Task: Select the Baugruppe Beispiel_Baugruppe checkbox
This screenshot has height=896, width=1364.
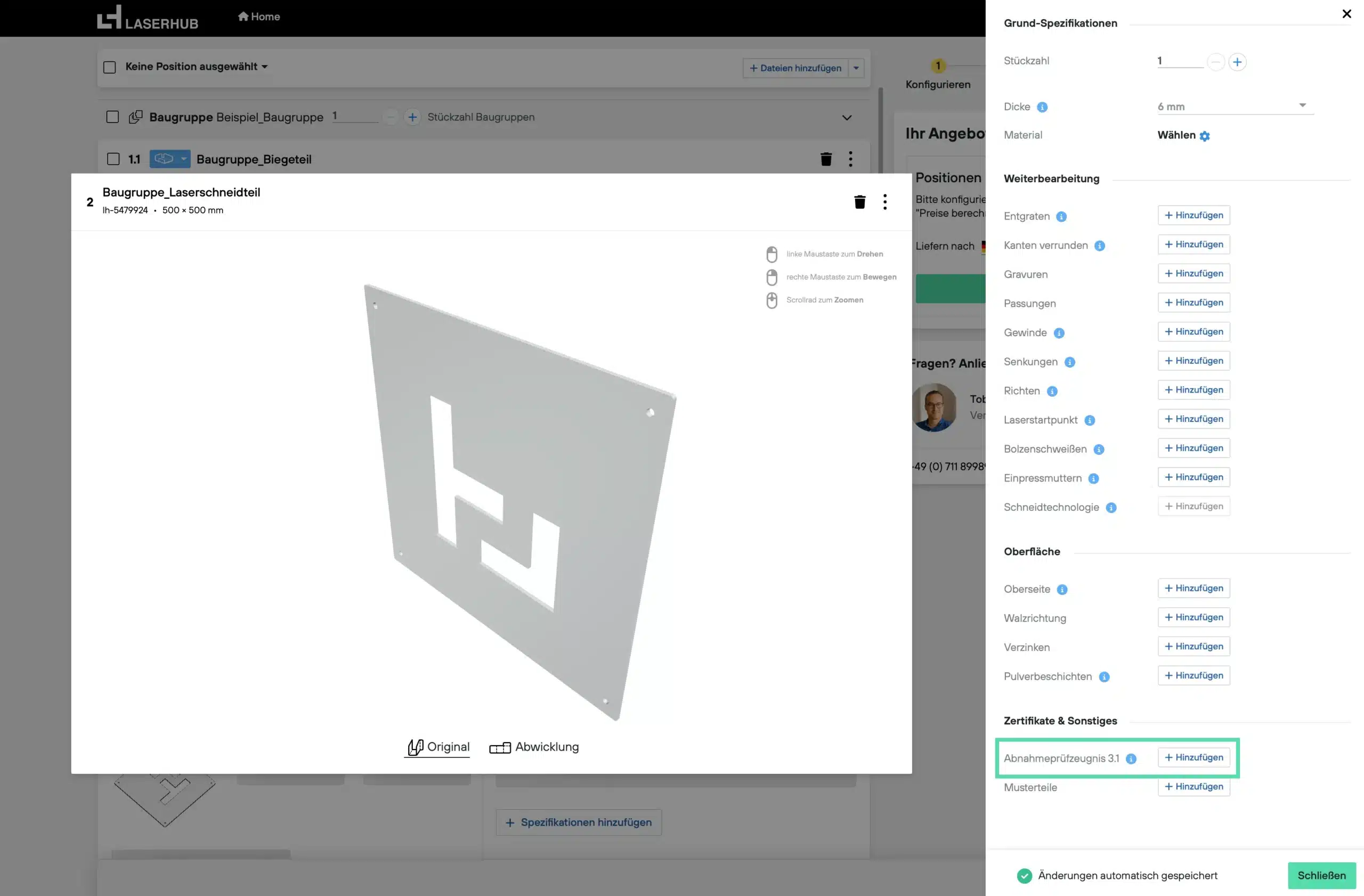Action: (112, 117)
